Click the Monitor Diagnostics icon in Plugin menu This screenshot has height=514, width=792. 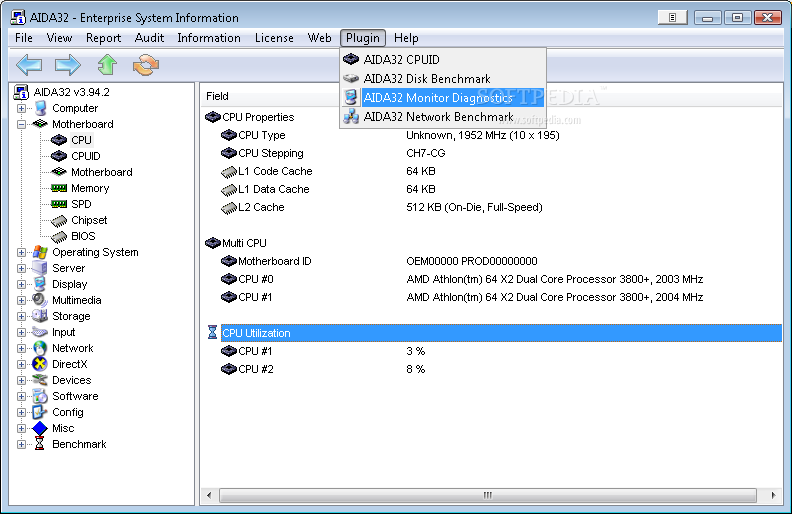click(351, 97)
